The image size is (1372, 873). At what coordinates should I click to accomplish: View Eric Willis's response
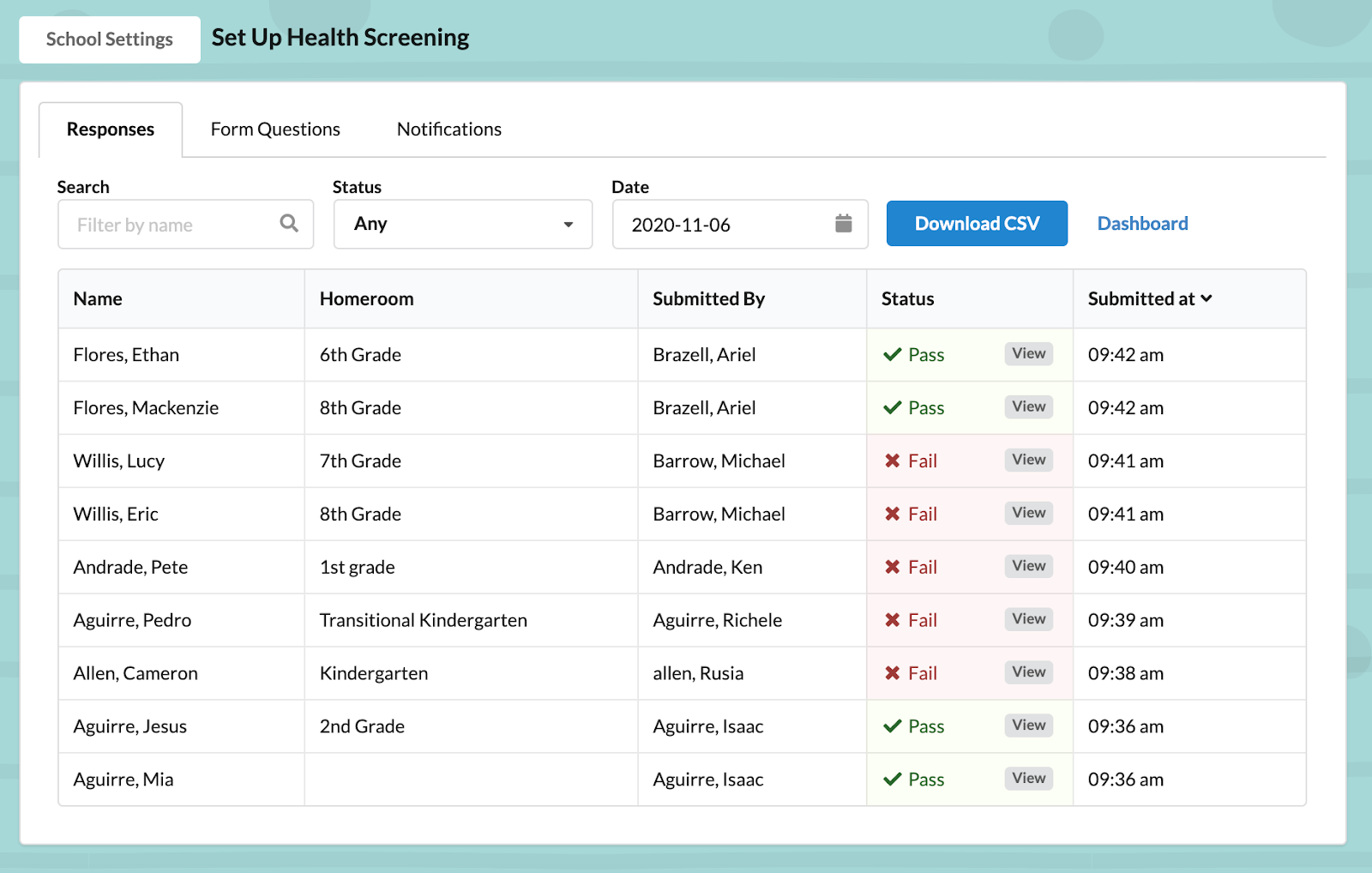(x=1029, y=513)
